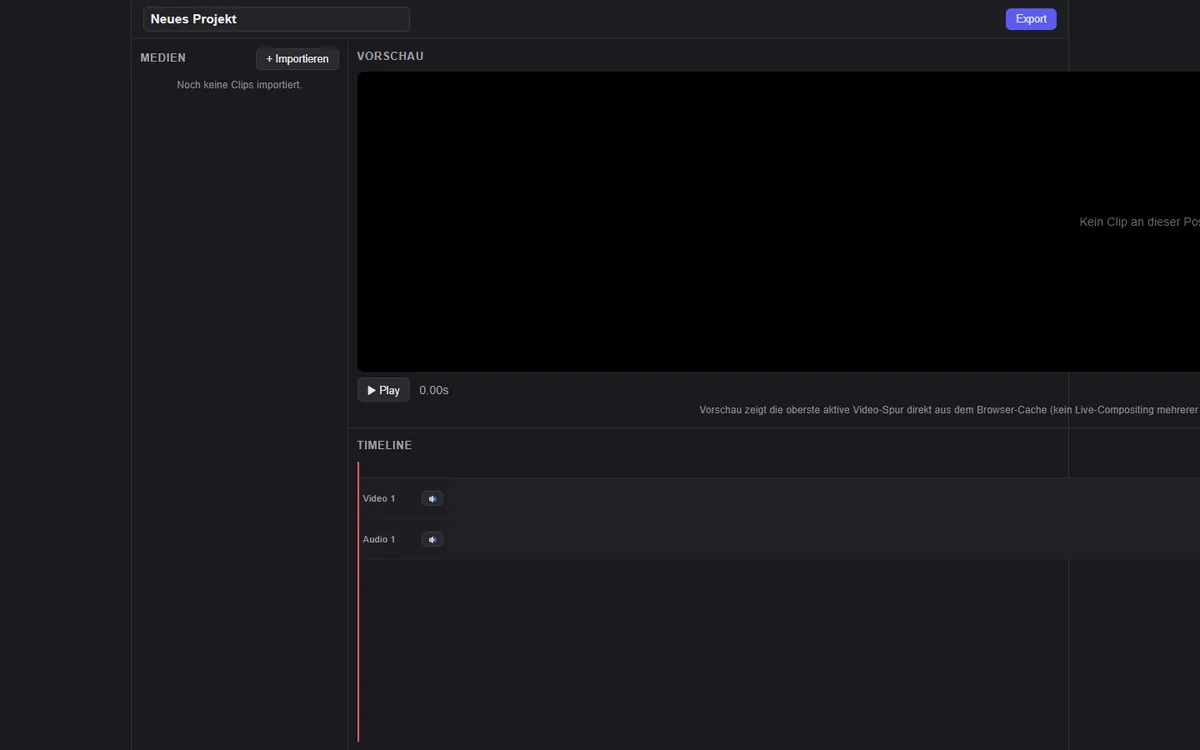Mute the Audio 1 track
Screen dimensions: 1200x750
tap(432, 540)
